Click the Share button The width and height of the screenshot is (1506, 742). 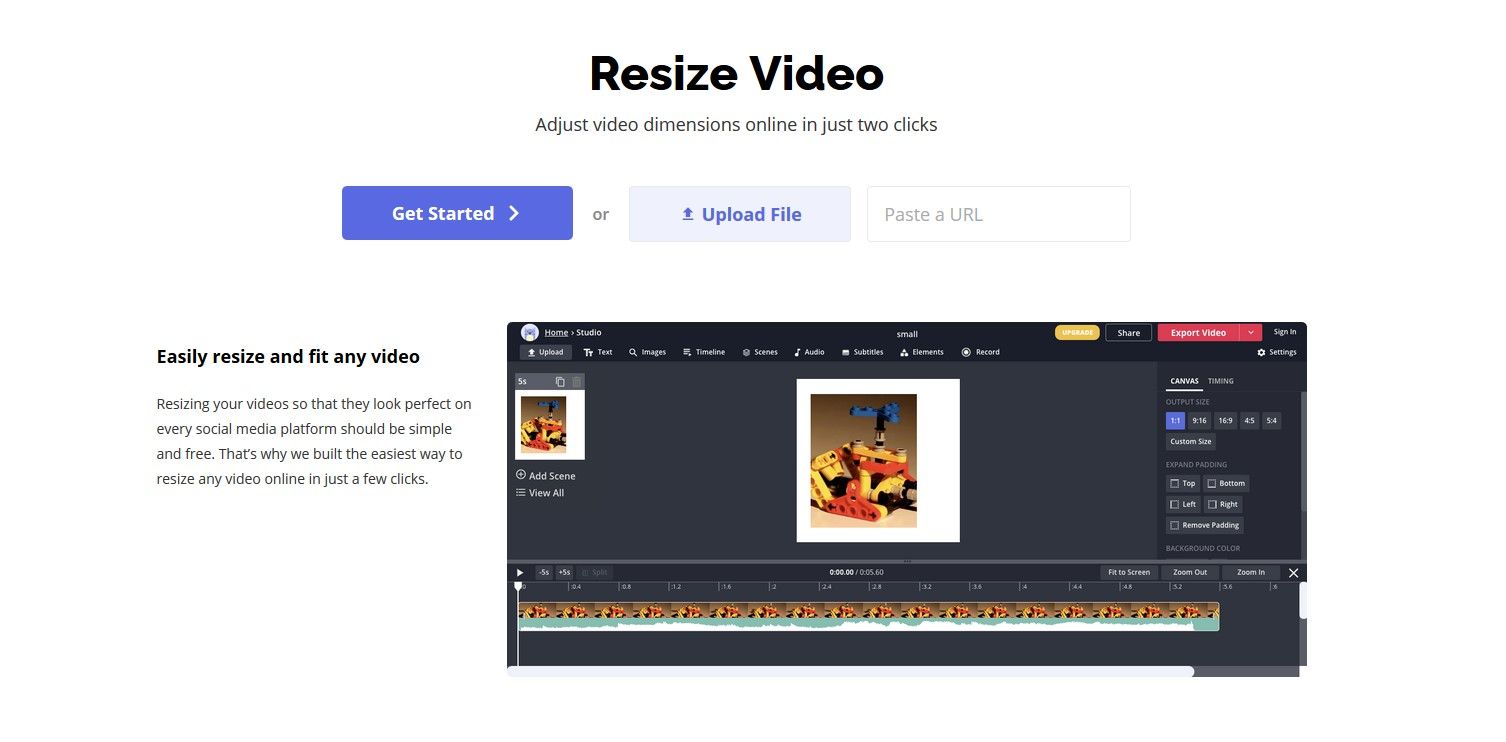coord(1128,333)
